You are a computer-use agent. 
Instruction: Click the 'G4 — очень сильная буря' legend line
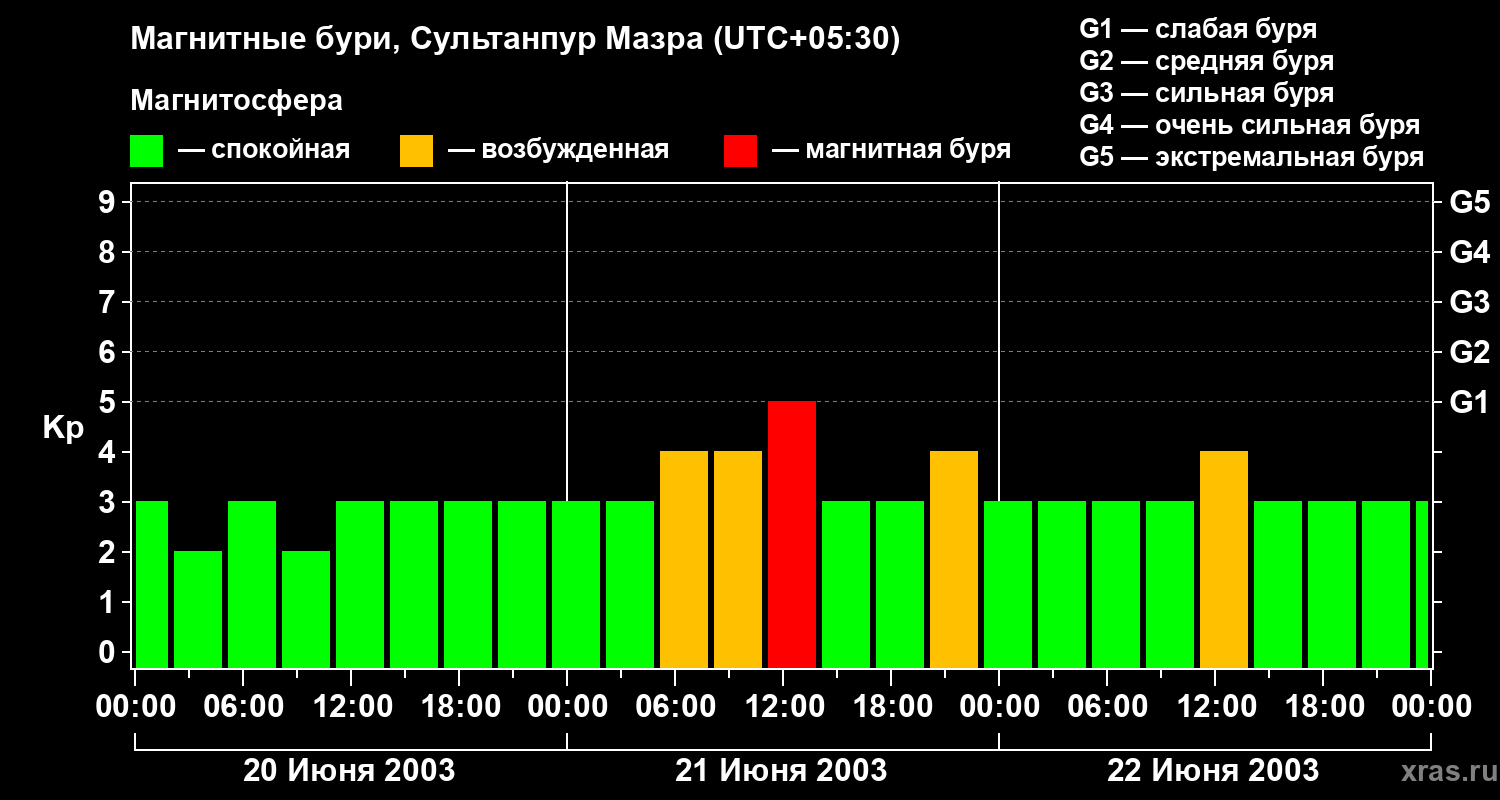tap(1250, 125)
